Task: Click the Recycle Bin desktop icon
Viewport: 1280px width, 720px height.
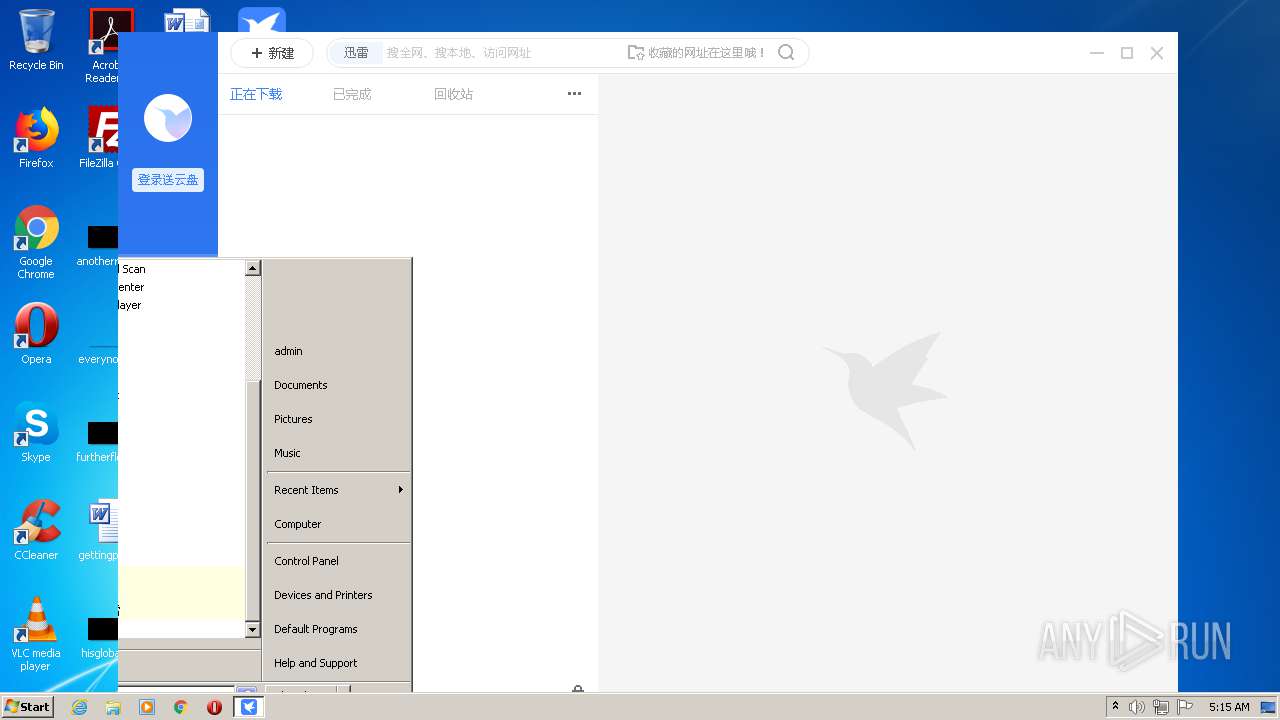Action: [x=36, y=40]
